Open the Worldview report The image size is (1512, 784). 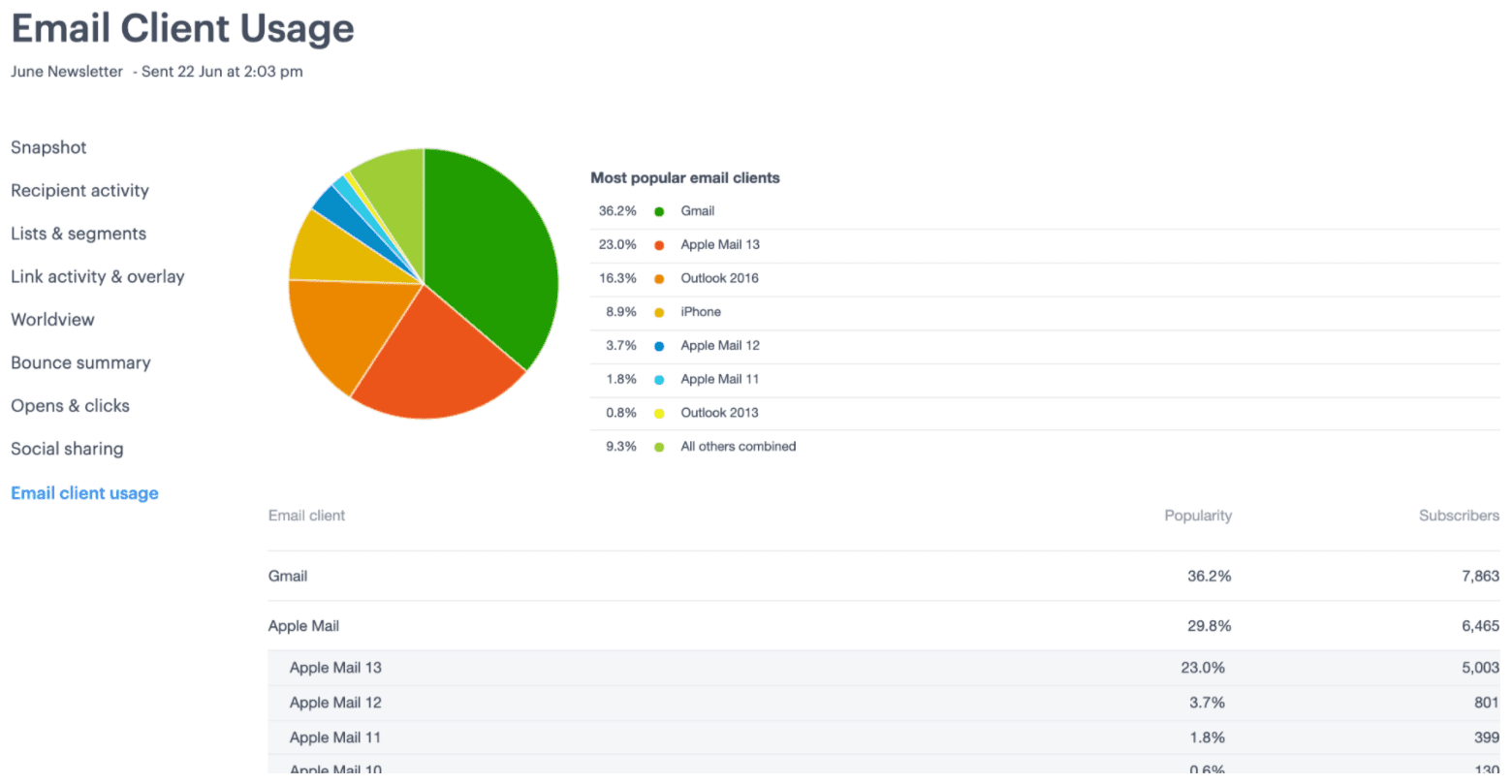pyautogui.click(x=52, y=320)
